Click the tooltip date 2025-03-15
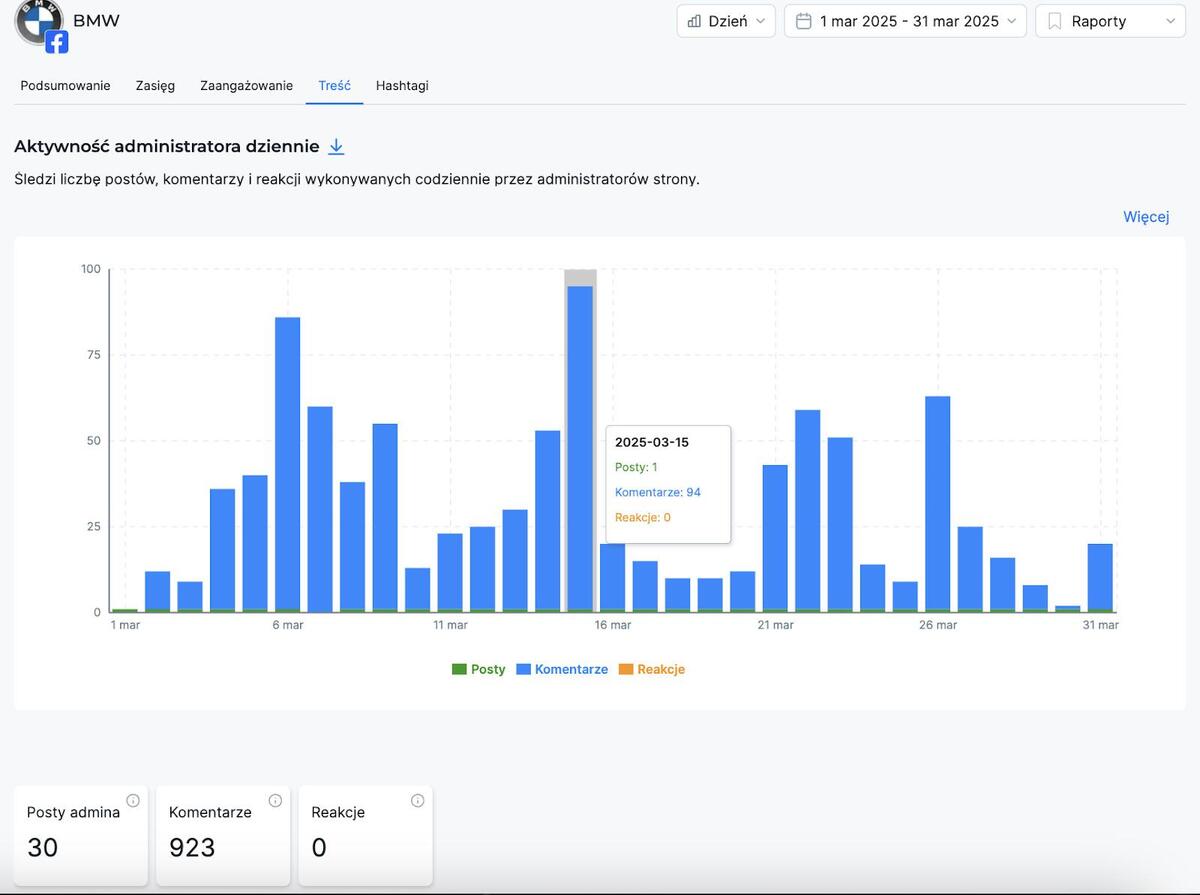The height and width of the screenshot is (895, 1200). 652,442
